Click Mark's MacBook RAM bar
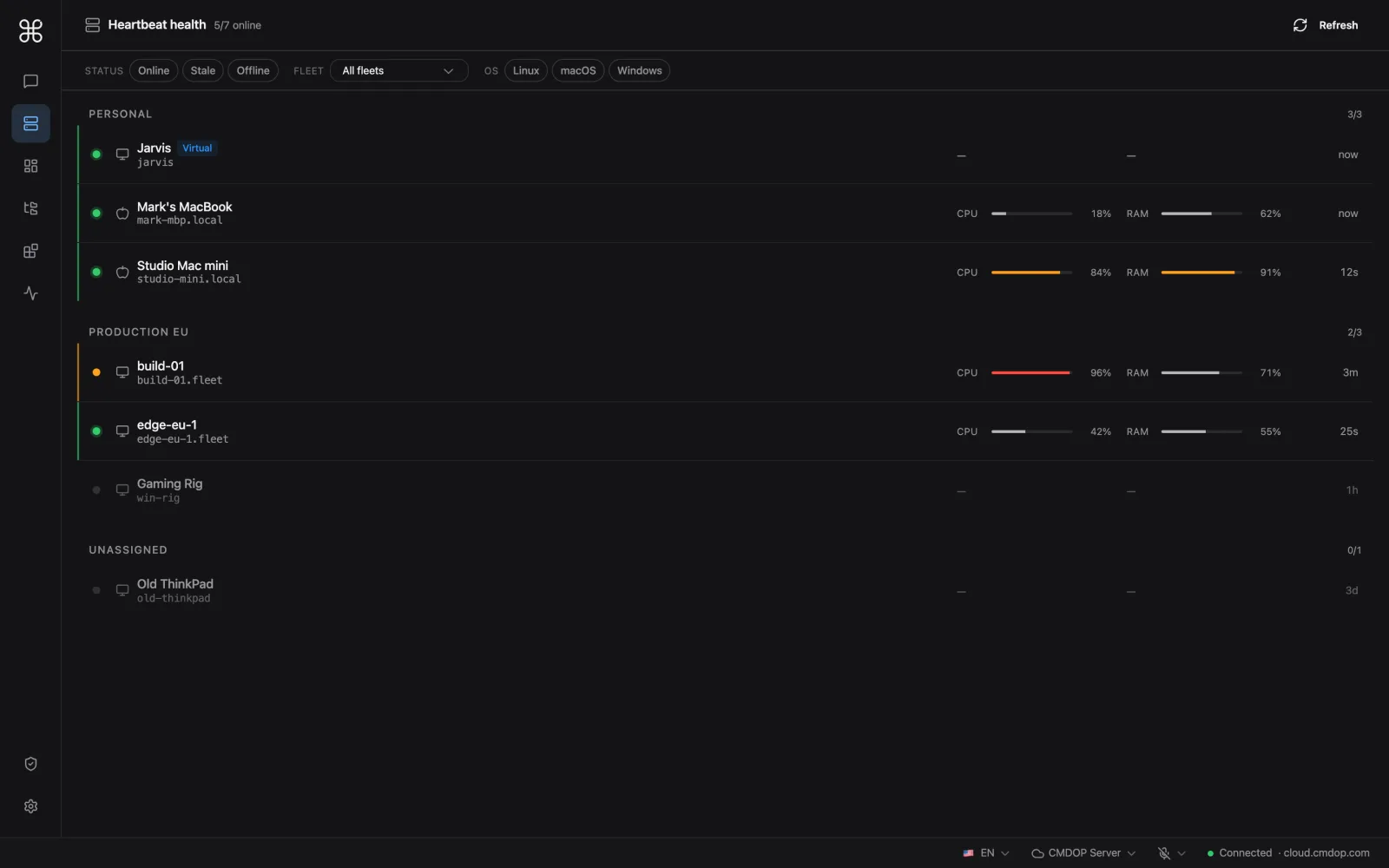Screen dimensions: 1389x868 coord(1201,214)
